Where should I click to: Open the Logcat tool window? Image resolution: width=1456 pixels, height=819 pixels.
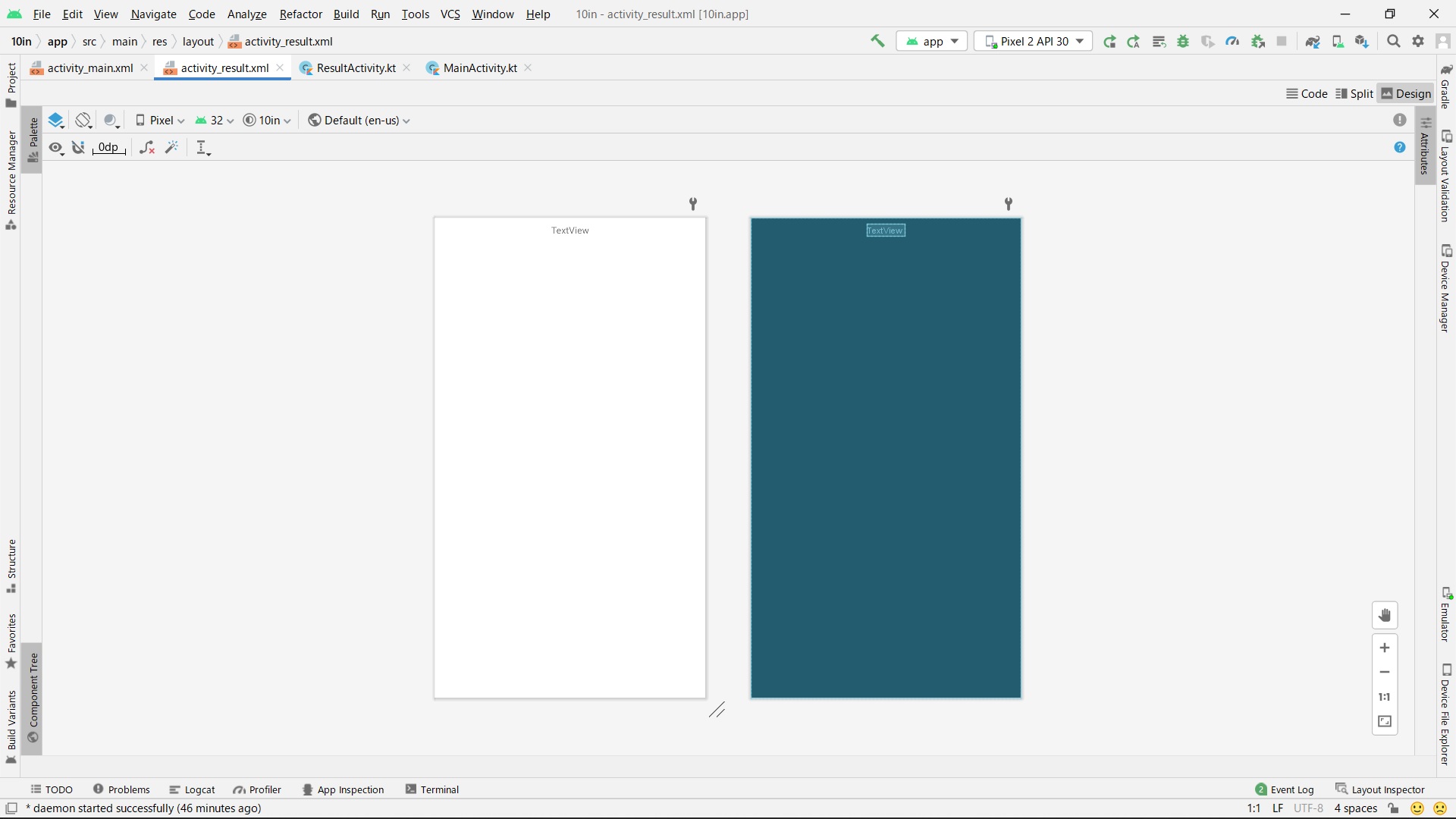coord(193,789)
